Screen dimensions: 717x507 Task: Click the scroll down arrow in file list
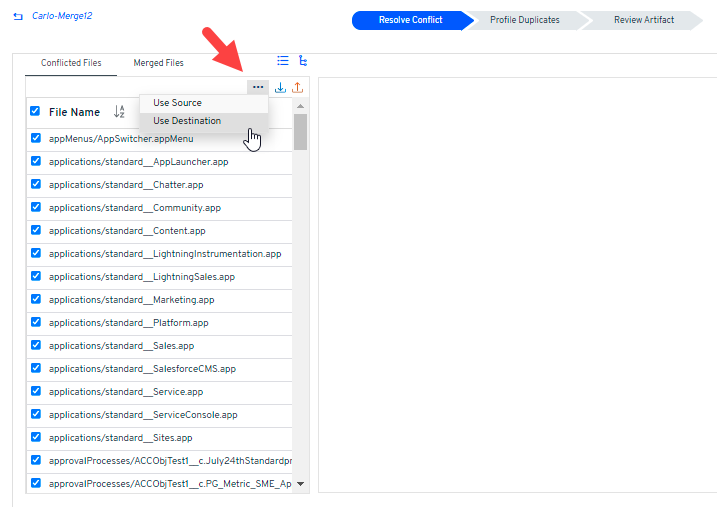click(300, 484)
